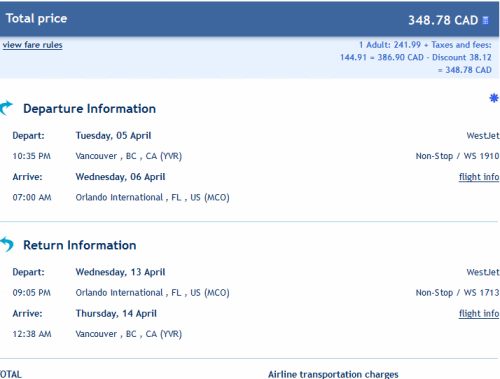Open the view fare rules link
500x379 pixels.
(32, 45)
